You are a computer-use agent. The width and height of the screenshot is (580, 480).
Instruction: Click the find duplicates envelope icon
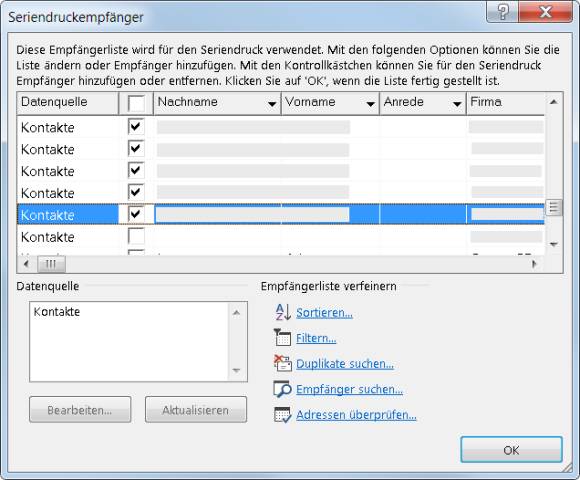point(283,363)
